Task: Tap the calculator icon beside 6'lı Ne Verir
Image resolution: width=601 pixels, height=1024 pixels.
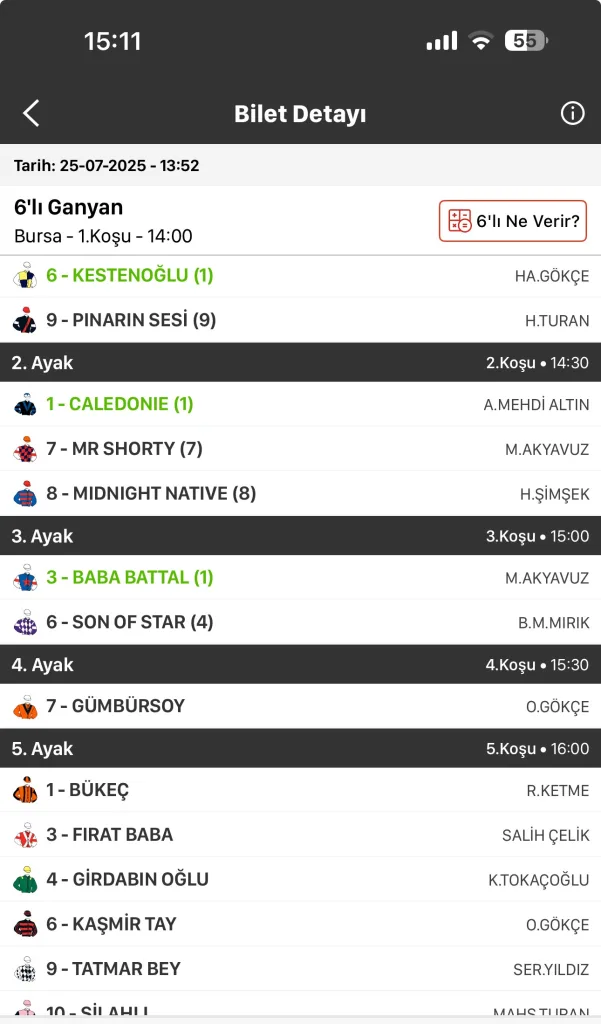Action: point(460,221)
